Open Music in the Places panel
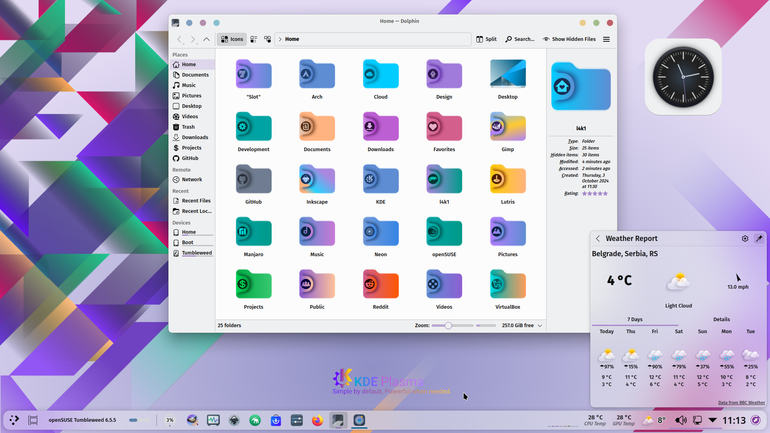This screenshot has width=770, height=433. (x=192, y=85)
